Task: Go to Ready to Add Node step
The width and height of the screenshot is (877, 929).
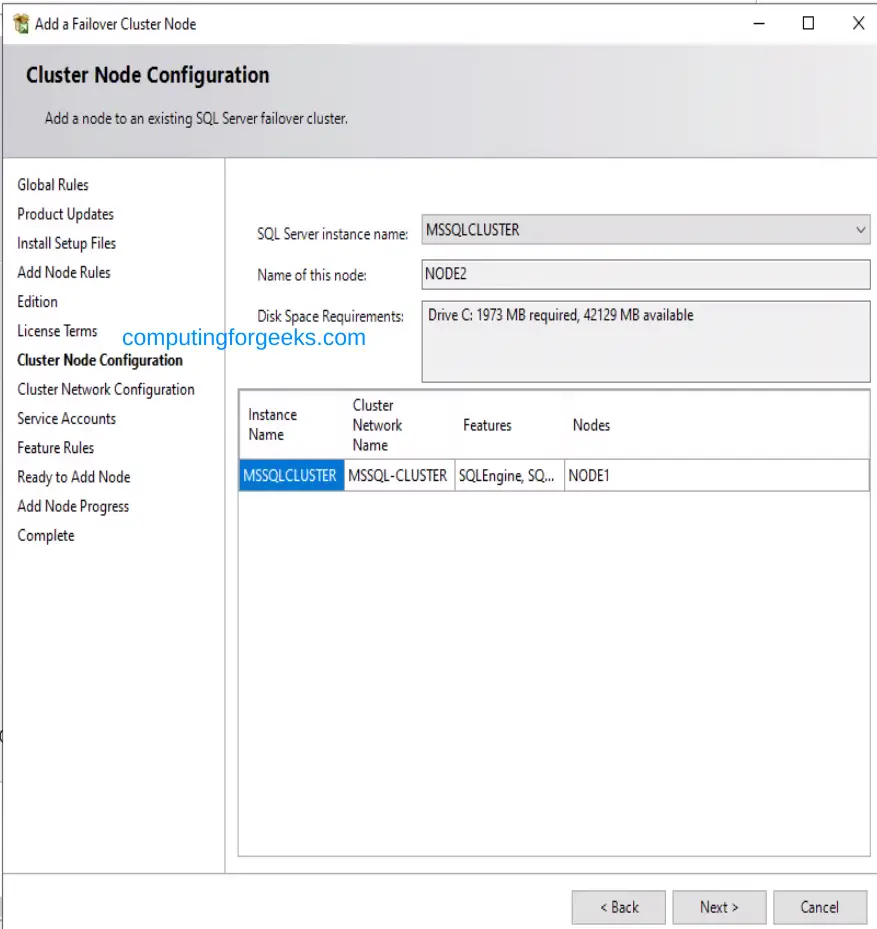Action: point(73,477)
